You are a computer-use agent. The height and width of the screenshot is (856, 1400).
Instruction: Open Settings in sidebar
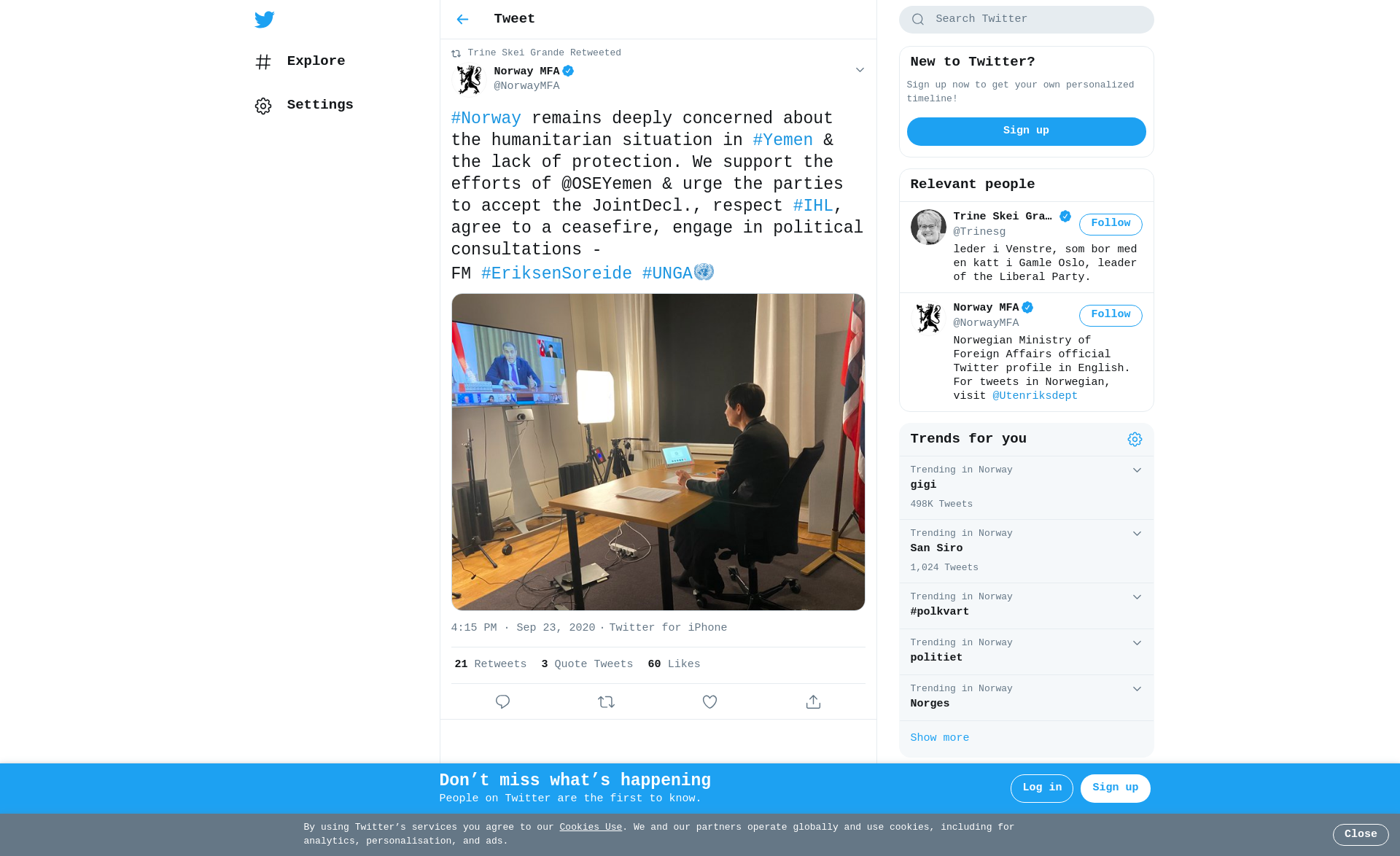coord(304,105)
